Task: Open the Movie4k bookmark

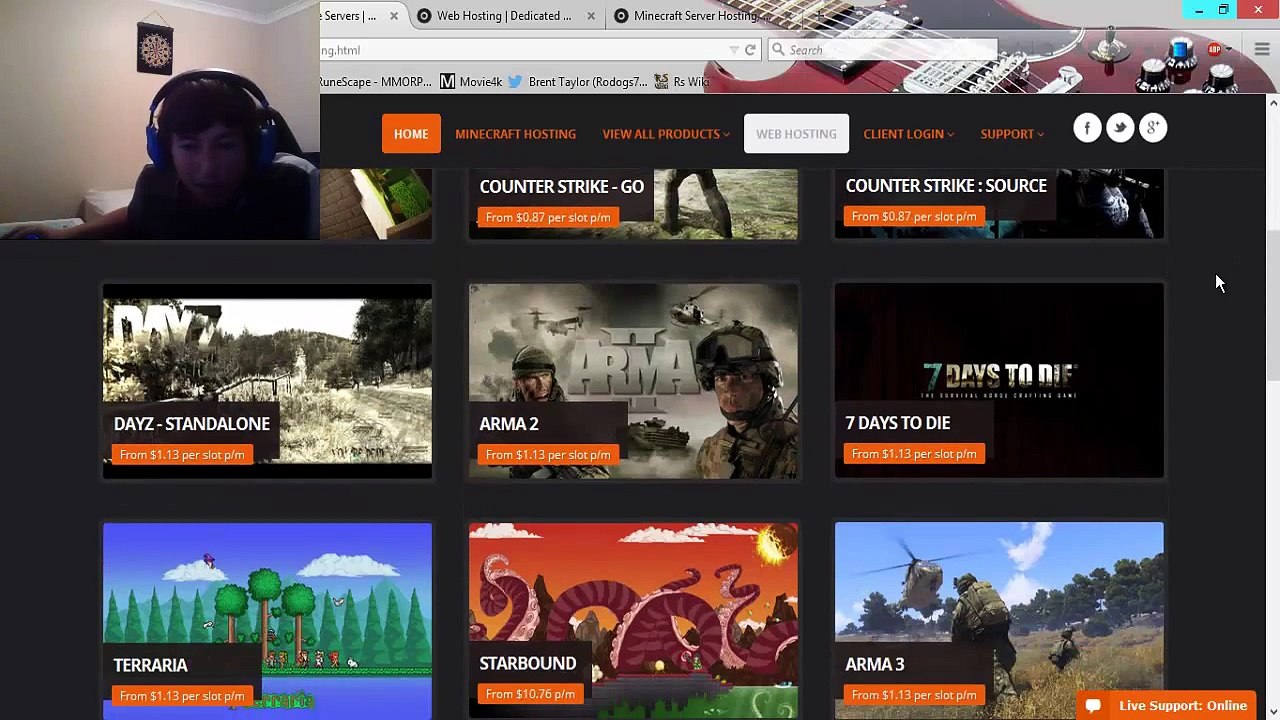Action: 471,82
